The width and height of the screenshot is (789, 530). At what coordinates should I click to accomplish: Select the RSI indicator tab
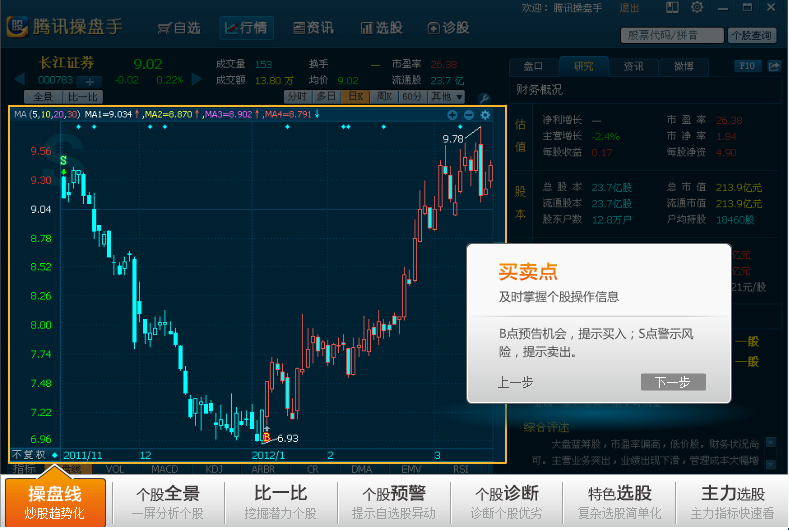click(460, 469)
